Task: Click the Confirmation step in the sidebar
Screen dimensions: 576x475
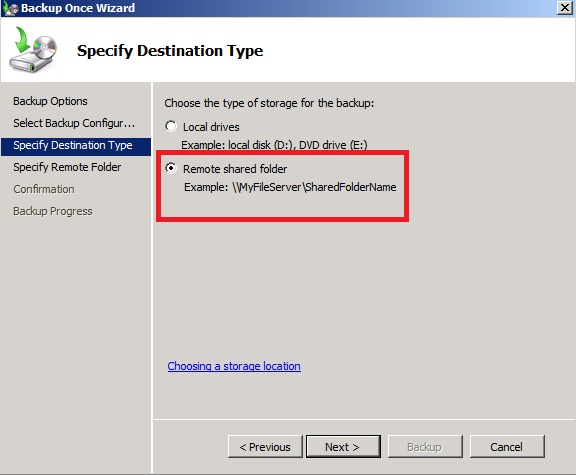Action: tap(44, 189)
